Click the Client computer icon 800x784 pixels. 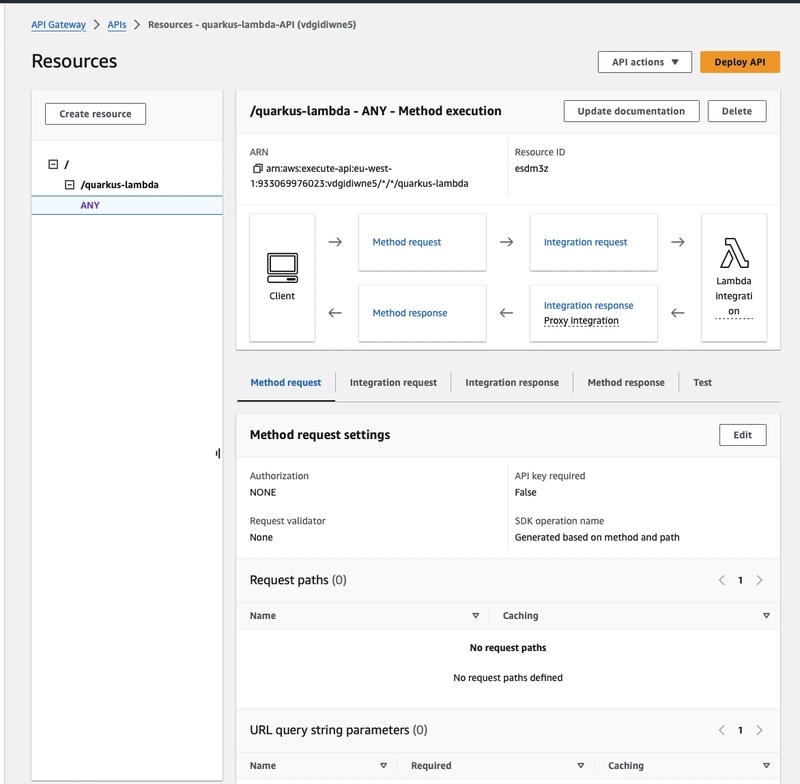coord(282,268)
